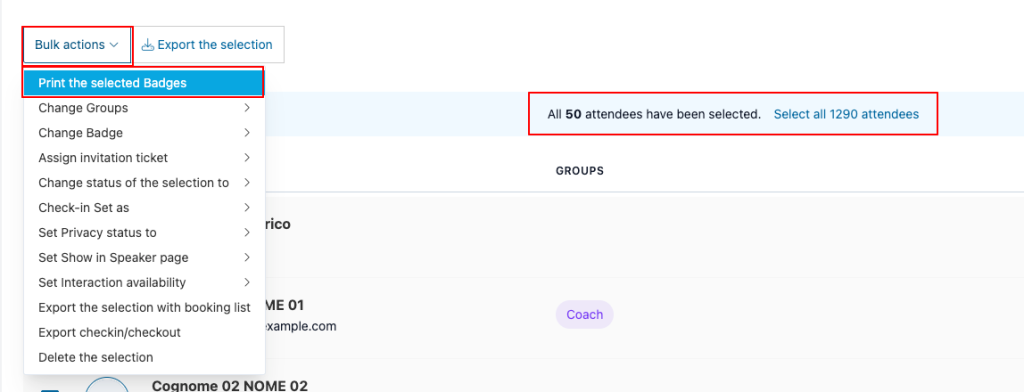Image resolution: width=1024 pixels, height=392 pixels.
Task: Click Export the selection button
Action: pos(208,45)
